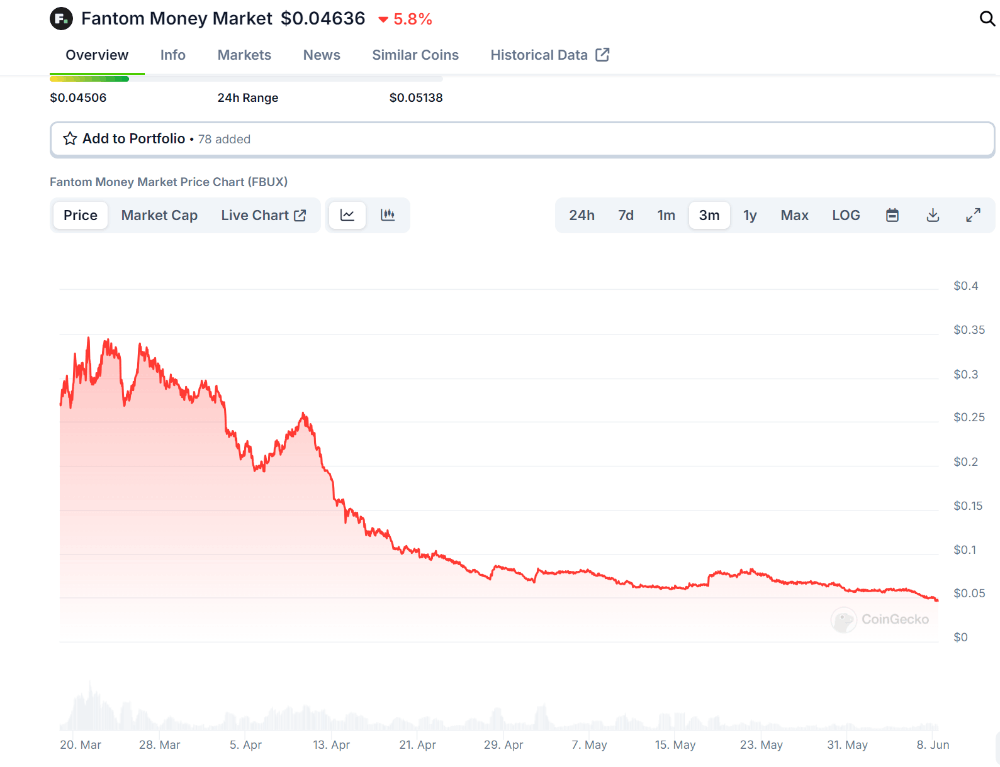
Task: Click the 24h low value $0.04506
Action: click(78, 98)
